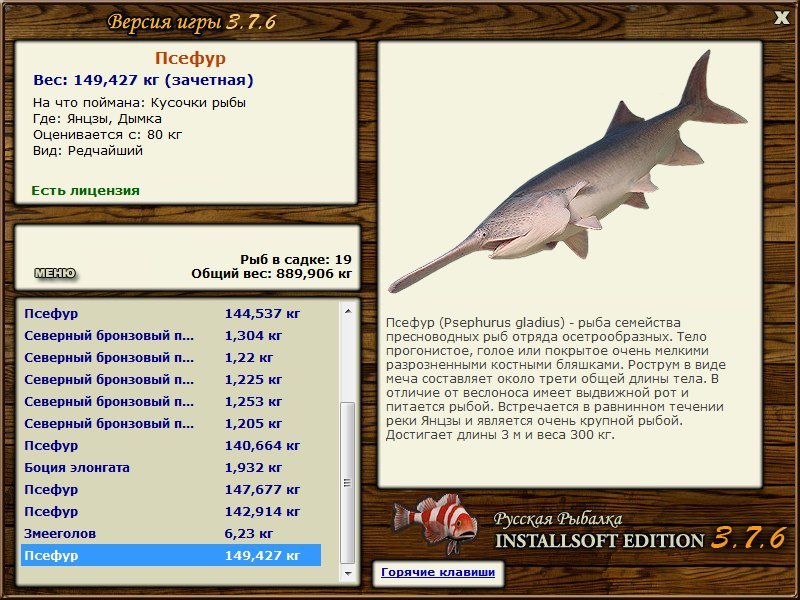This screenshot has width=800, height=600.
Task: Close the fish window with the X
Action: click(782, 17)
